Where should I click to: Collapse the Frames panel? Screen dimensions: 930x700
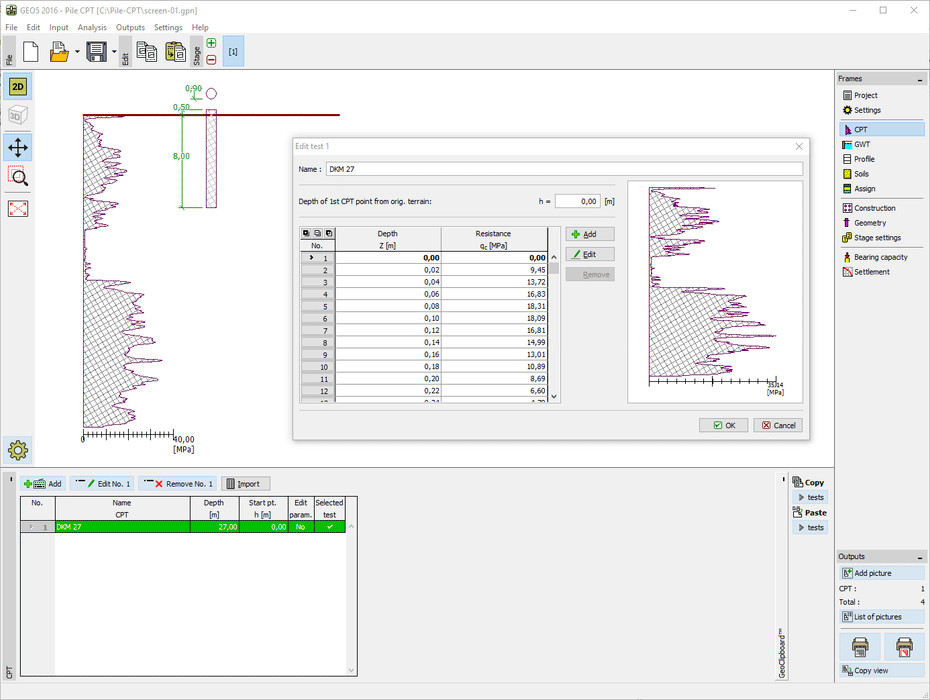tap(920, 79)
